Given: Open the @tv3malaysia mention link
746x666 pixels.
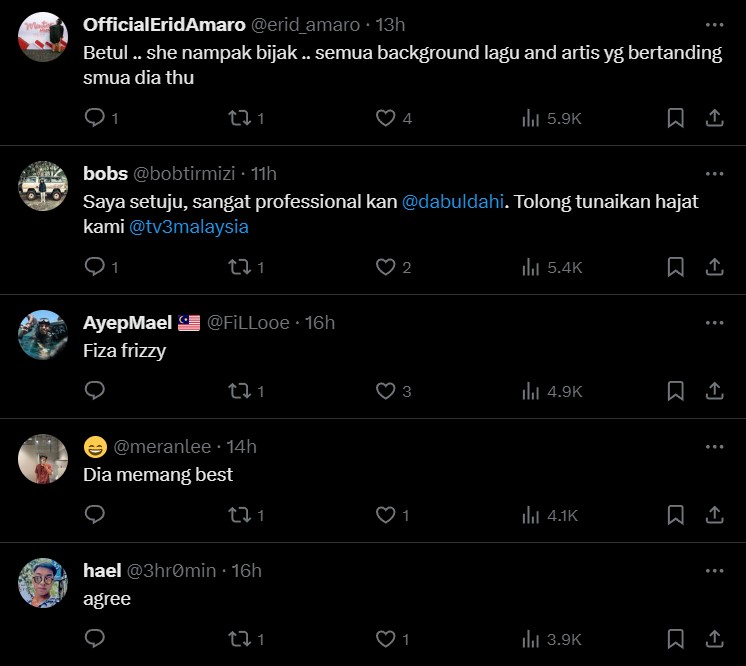Looking at the screenshot, I should 189,227.
